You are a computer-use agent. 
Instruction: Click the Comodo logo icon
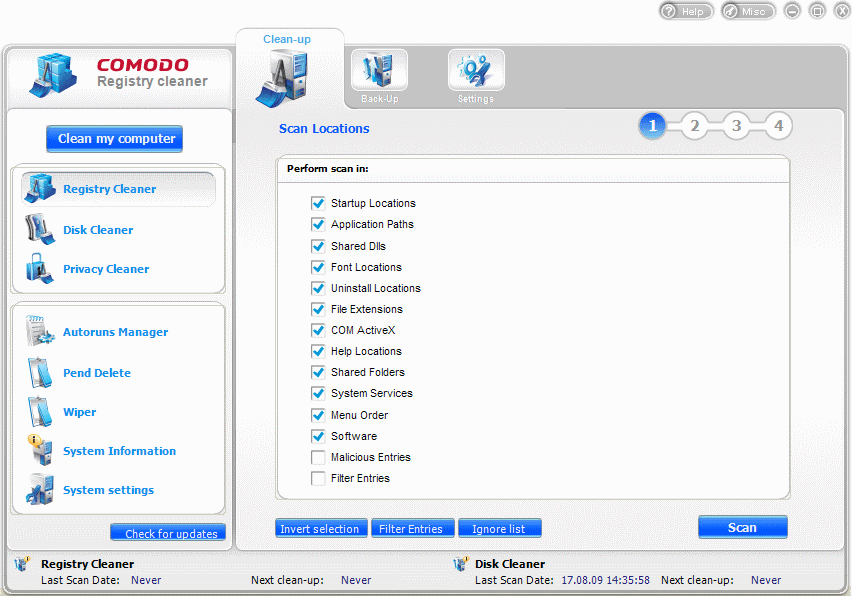pos(53,75)
